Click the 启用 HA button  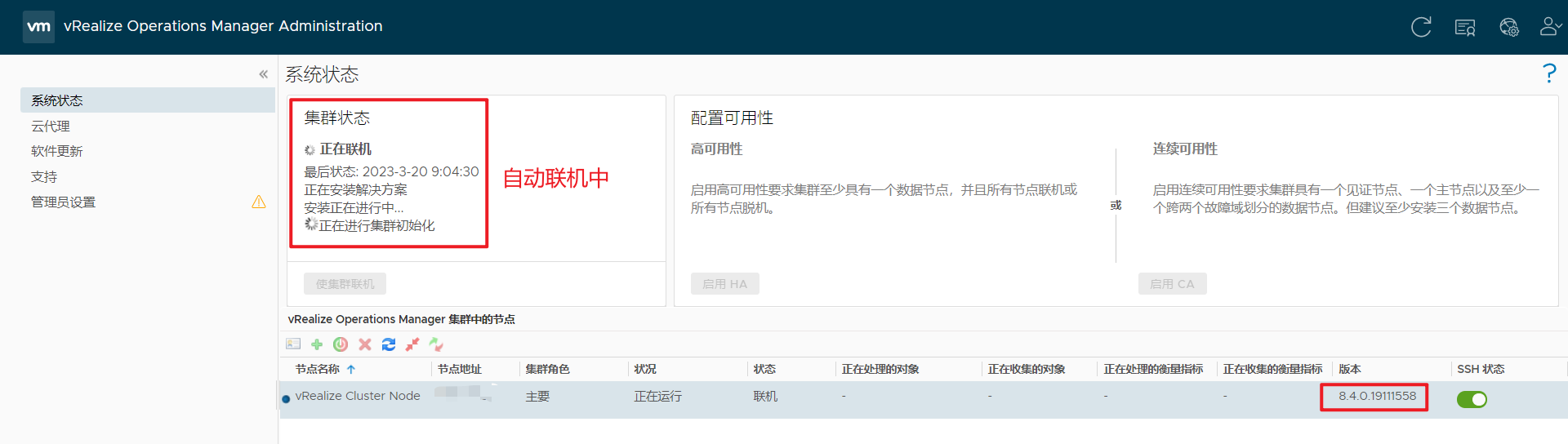[x=724, y=283]
